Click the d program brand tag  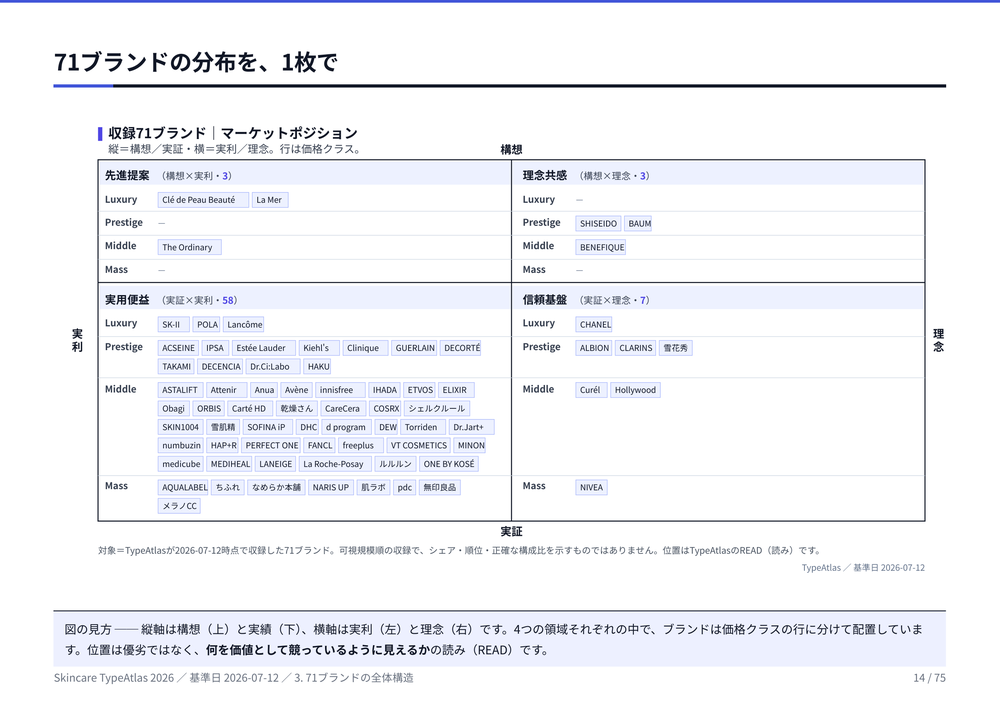tap(347, 427)
